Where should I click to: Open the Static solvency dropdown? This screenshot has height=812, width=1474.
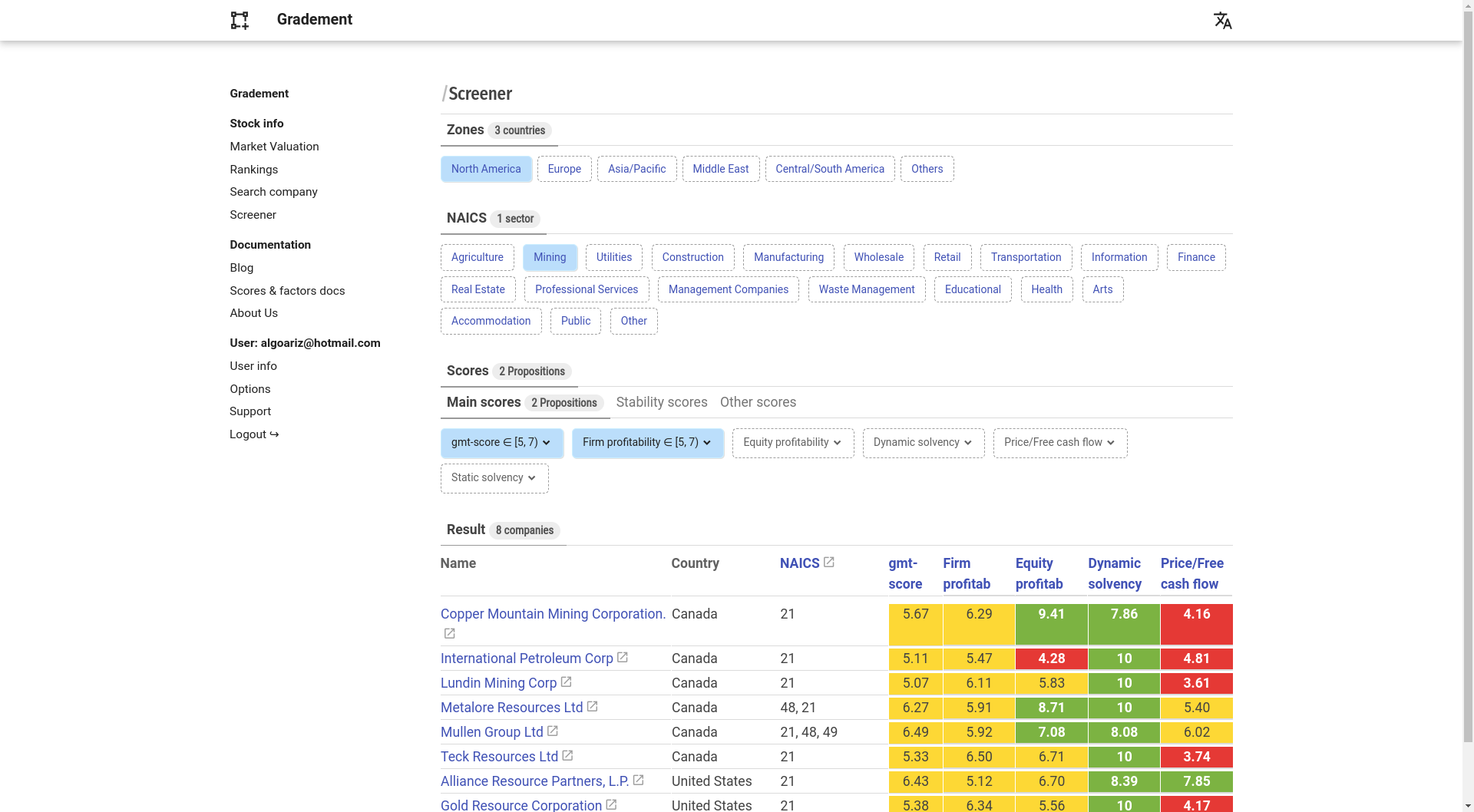tap(494, 478)
